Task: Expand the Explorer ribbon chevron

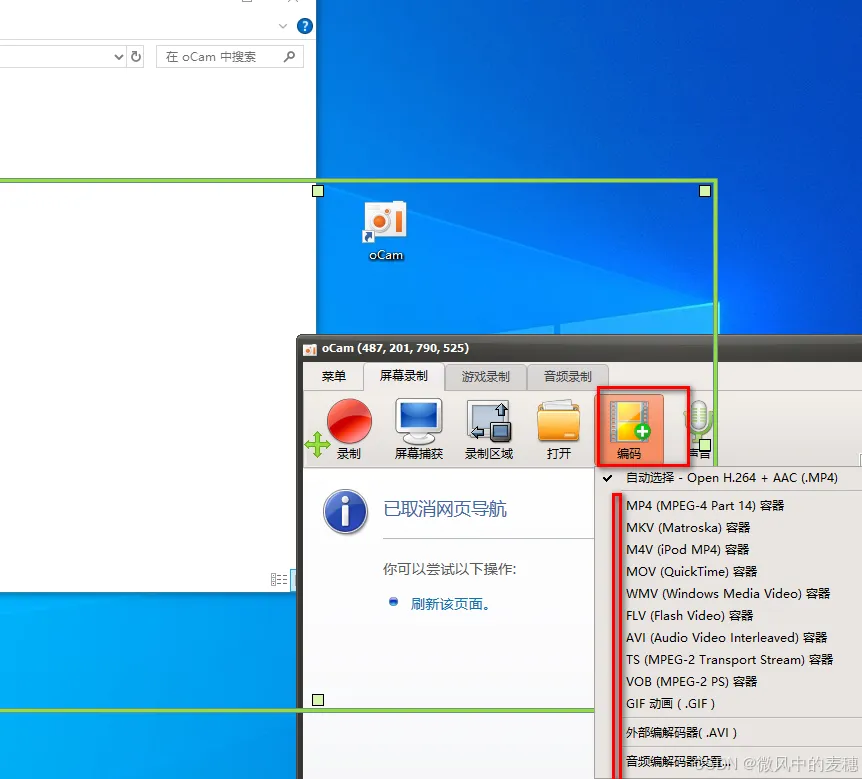Action: click(283, 26)
